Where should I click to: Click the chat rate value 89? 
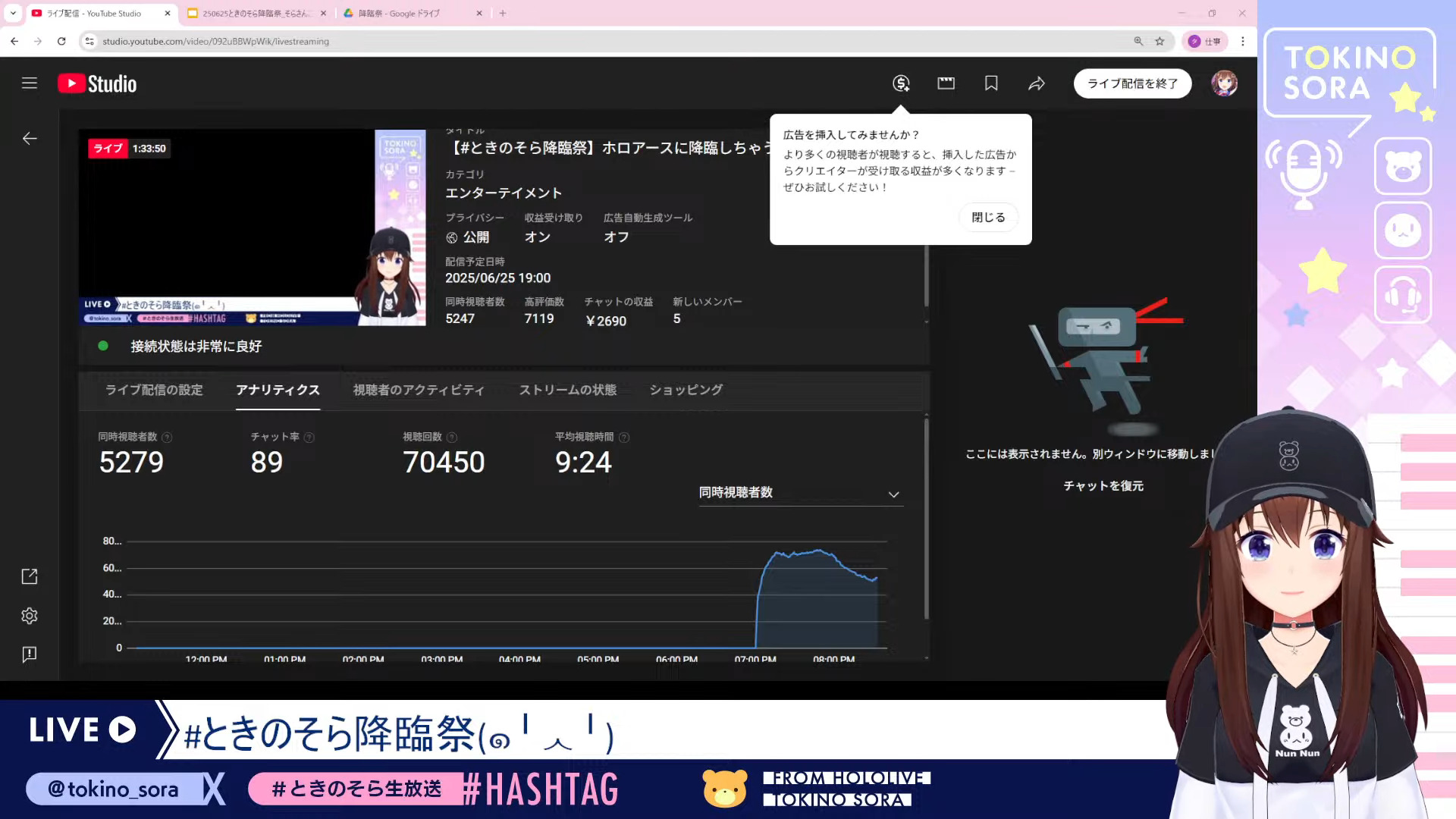pyautogui.click(x=267, y=463)
